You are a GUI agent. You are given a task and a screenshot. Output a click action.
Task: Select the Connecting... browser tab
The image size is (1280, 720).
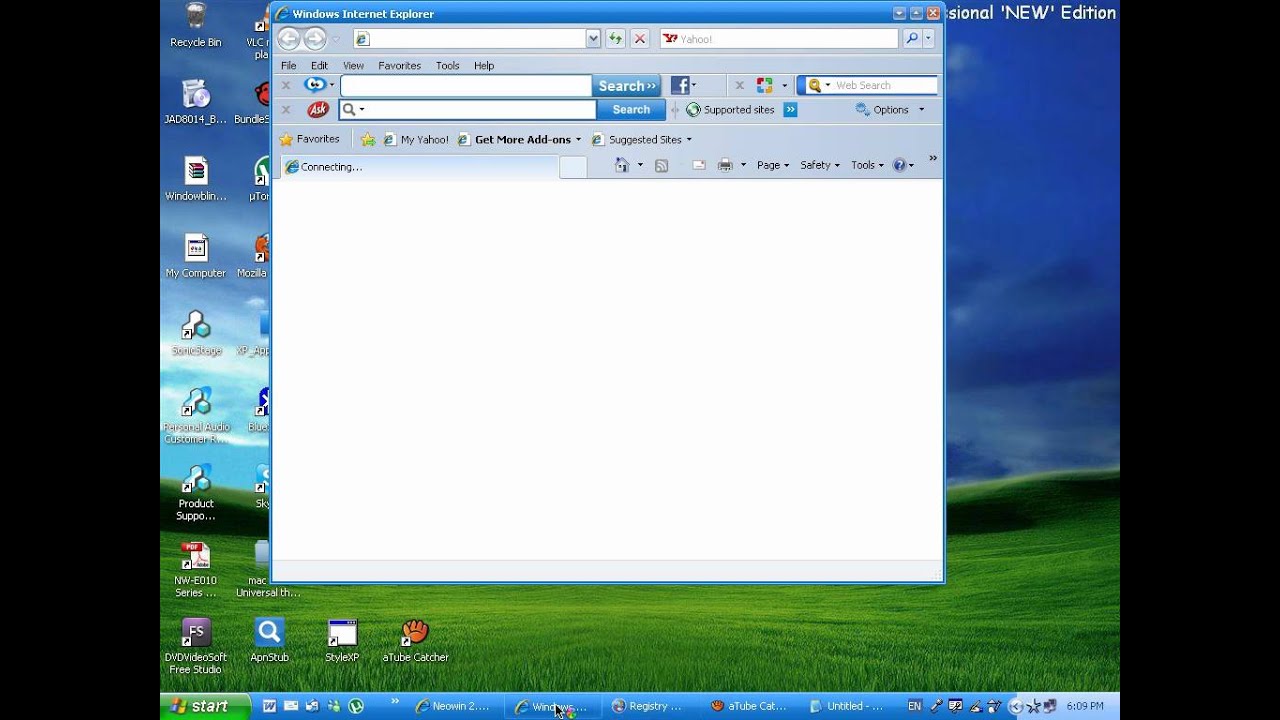[x=419, y=167]
